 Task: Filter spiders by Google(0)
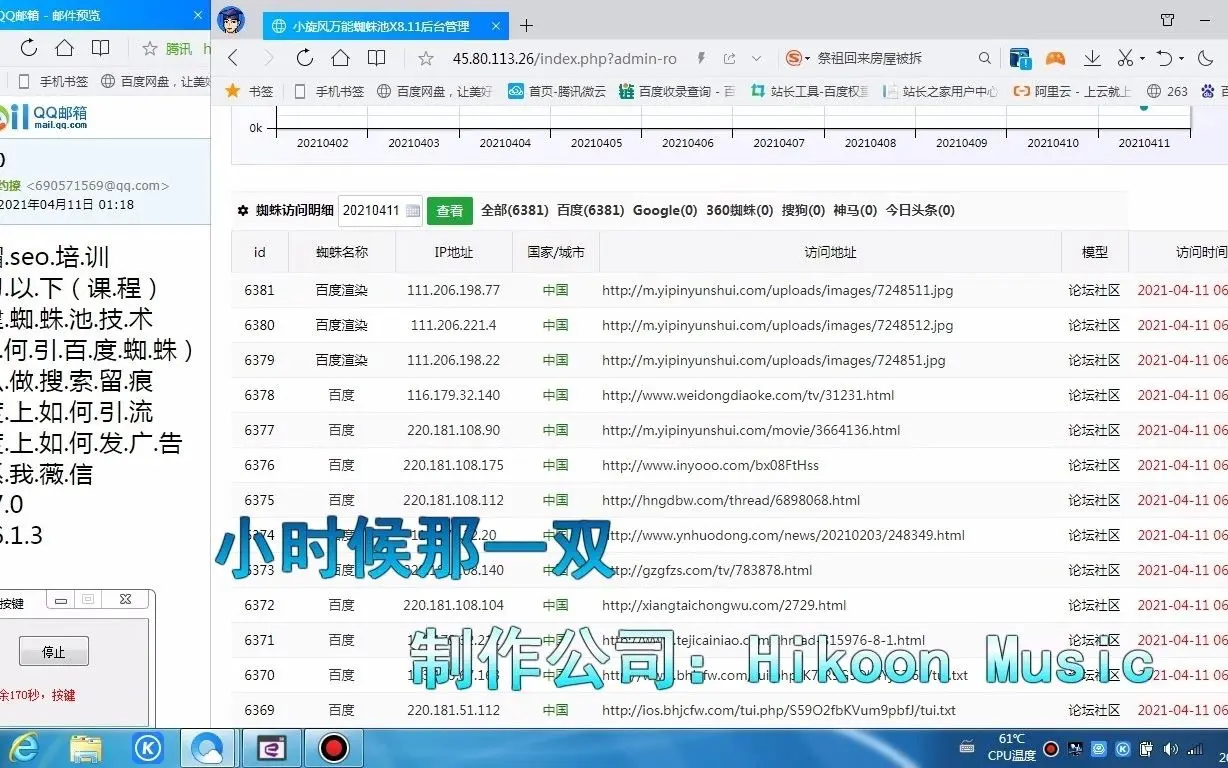coord(665,211)
